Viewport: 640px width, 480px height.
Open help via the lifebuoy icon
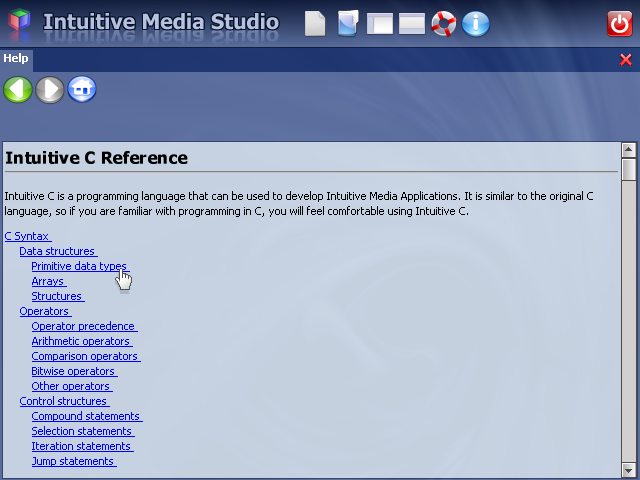click(444, 24)
